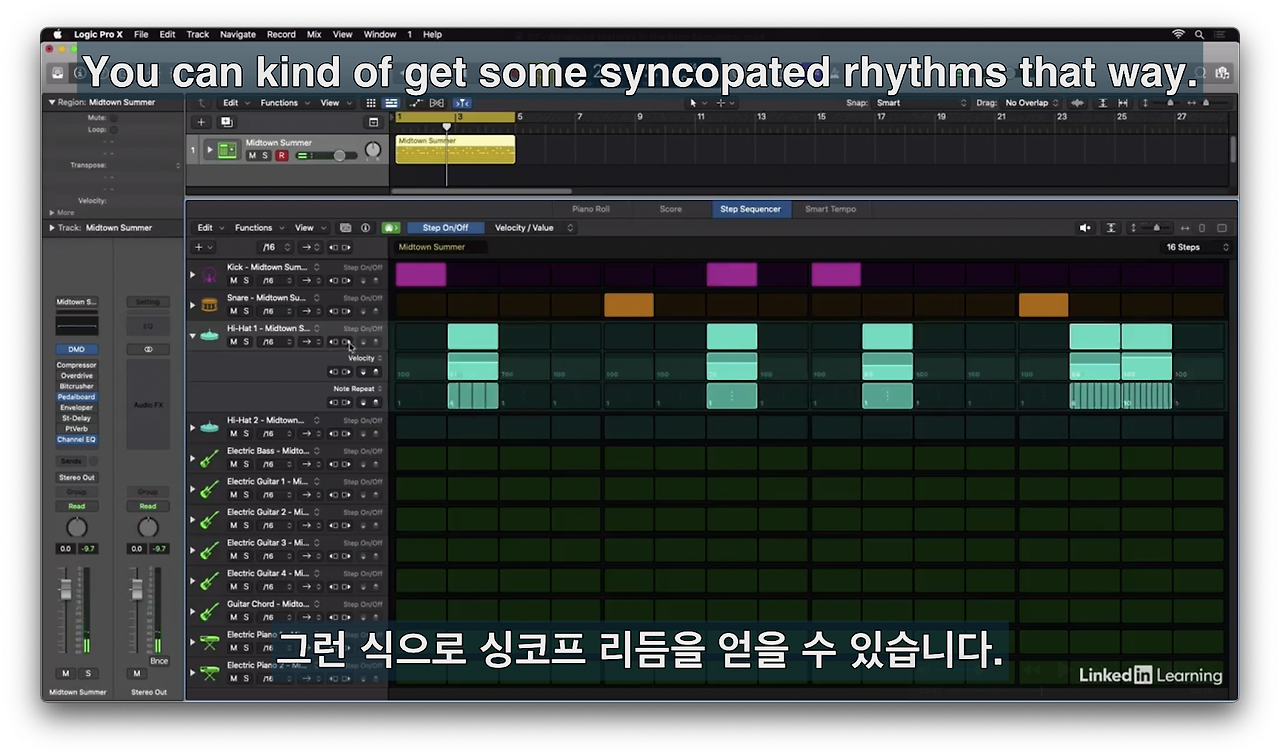Screen dimensions: 1280x756
Task: Mute the Kick row
Action: tap(234, 280)
